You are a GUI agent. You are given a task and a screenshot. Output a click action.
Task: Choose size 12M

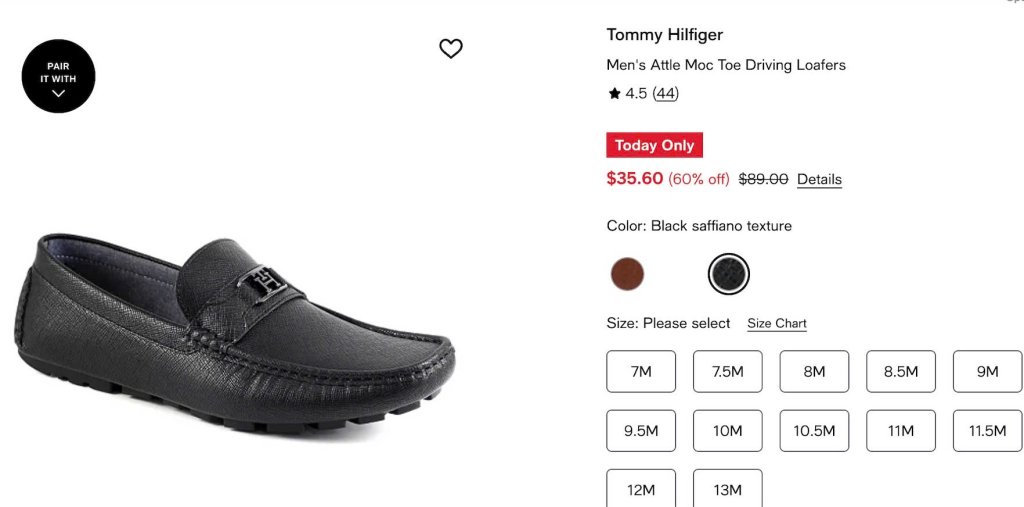tap(641, 489)
